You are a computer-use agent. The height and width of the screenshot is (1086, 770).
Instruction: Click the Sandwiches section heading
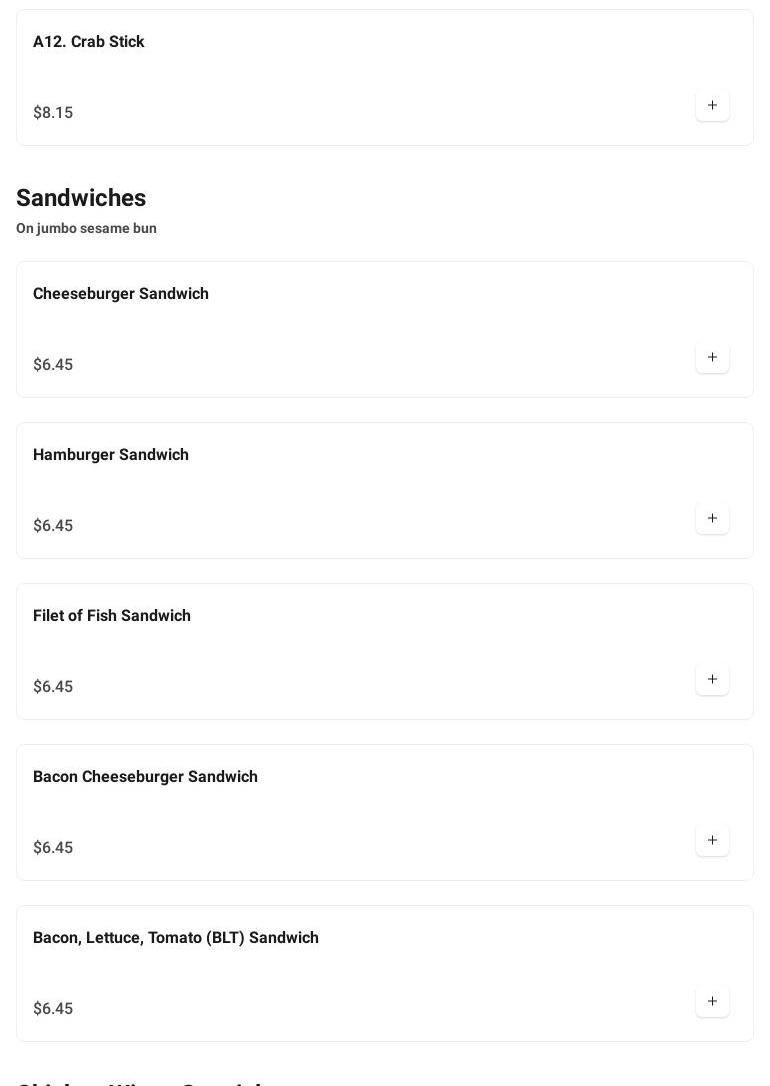[x=81, y=198]
